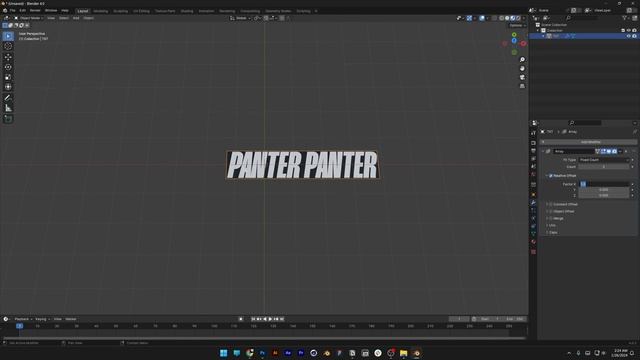640x360 pixels.
Task: Select the Select Box tool
Action: [8, 36]
